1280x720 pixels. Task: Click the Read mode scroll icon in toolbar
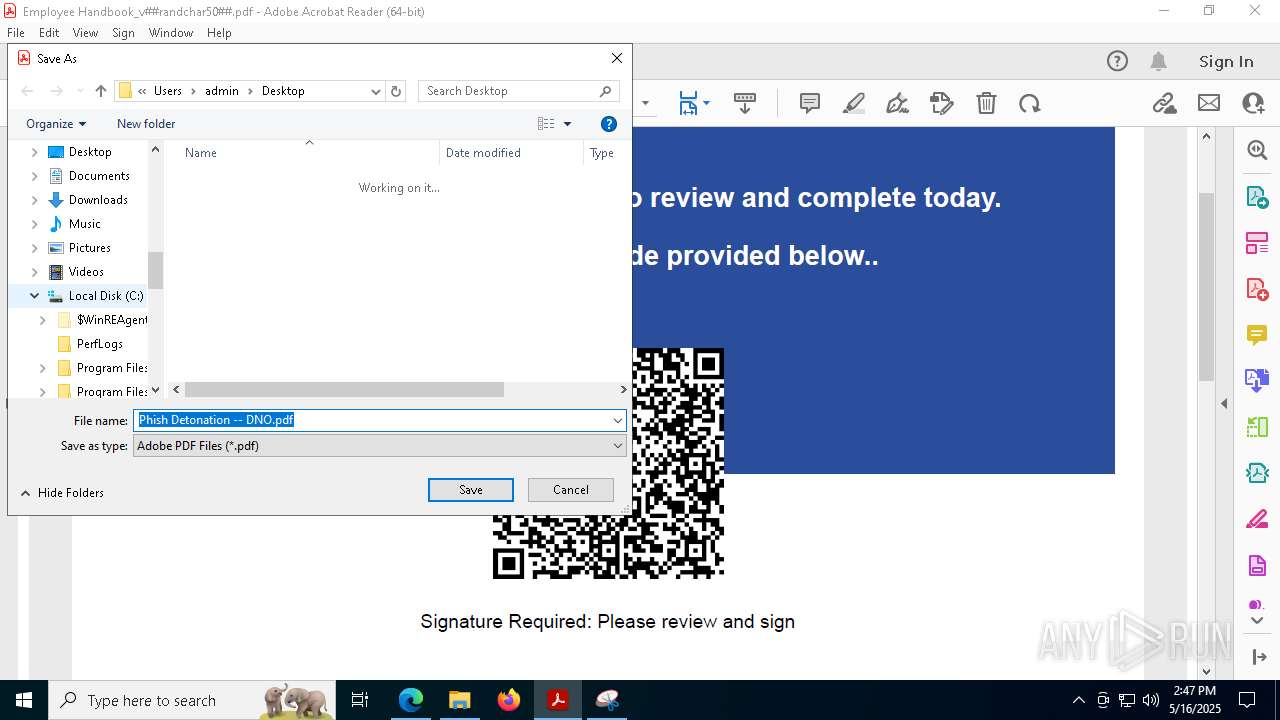(745, 103)
